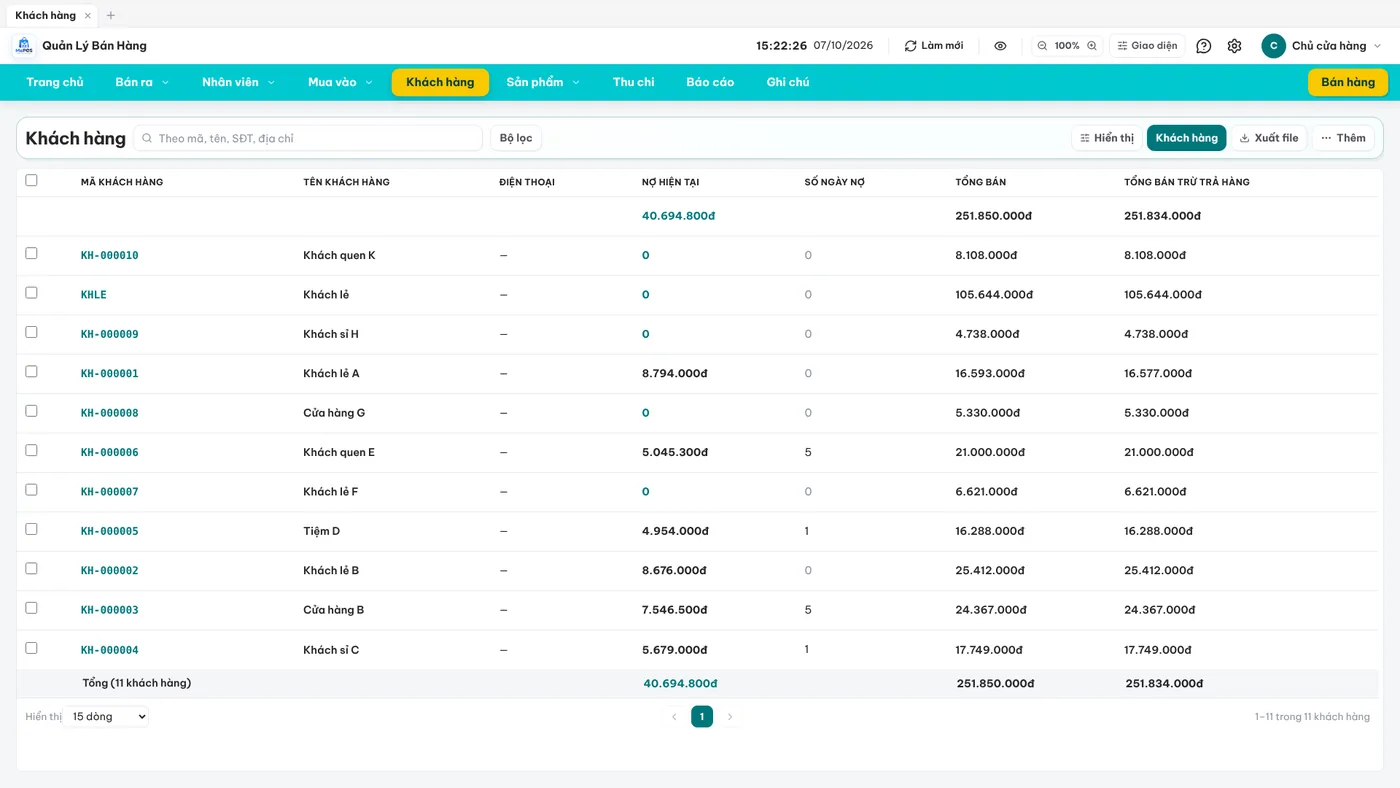Open the Thu chi menu item
The width and height of the screenshot is (1400, 788).
pos(634,82)
